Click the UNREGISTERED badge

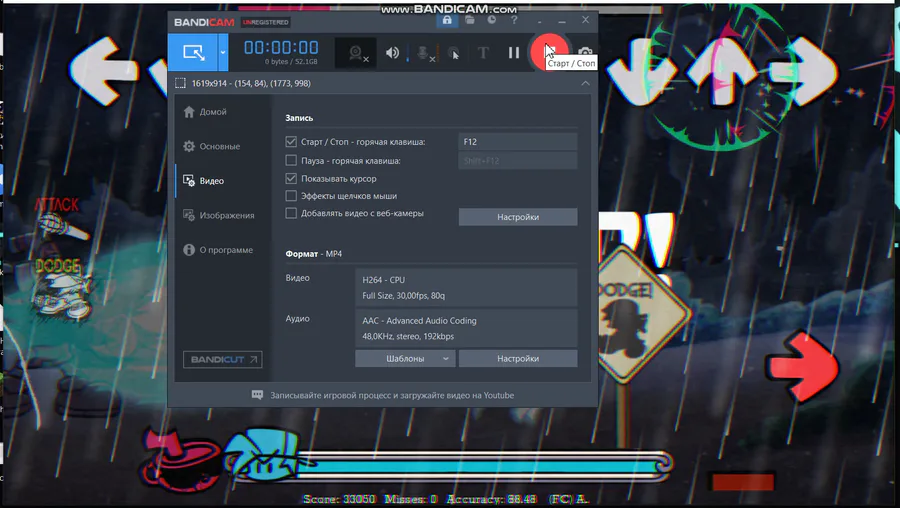[x=266, y=22]
